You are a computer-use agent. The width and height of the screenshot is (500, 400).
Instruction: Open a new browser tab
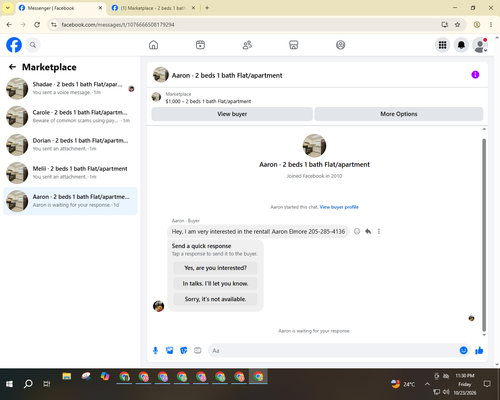207,8
